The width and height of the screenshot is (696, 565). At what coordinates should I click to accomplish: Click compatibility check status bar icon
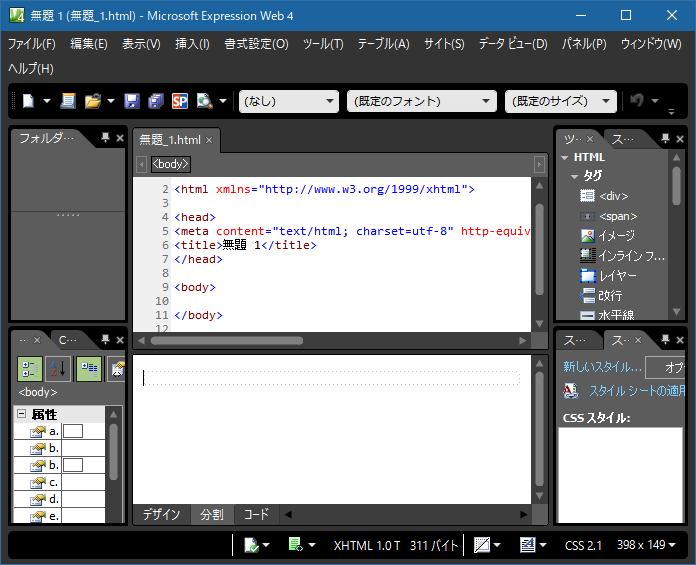(251, 545)
